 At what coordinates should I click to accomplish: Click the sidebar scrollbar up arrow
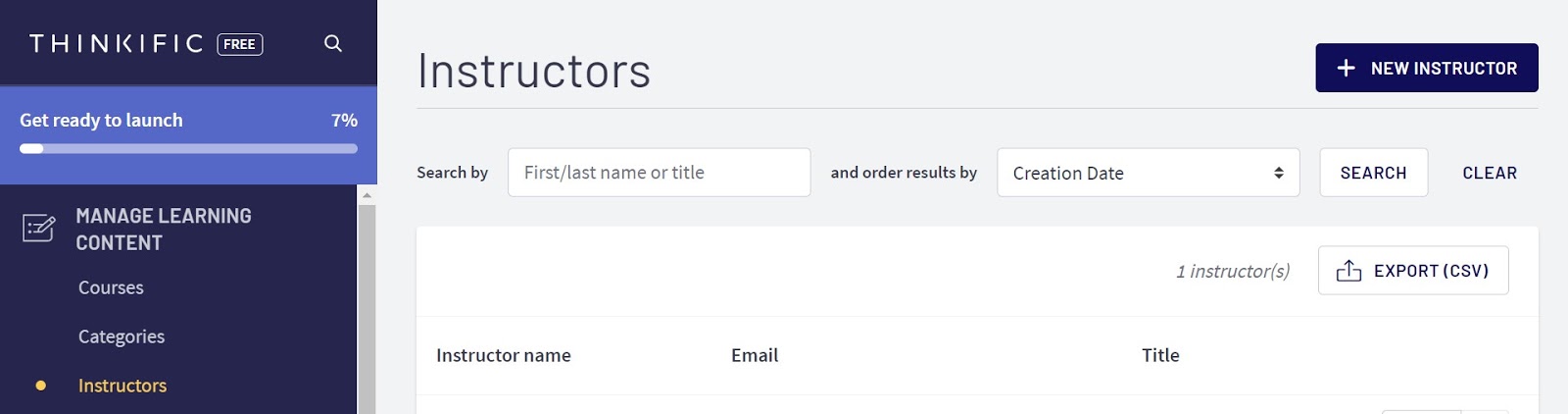367,195
